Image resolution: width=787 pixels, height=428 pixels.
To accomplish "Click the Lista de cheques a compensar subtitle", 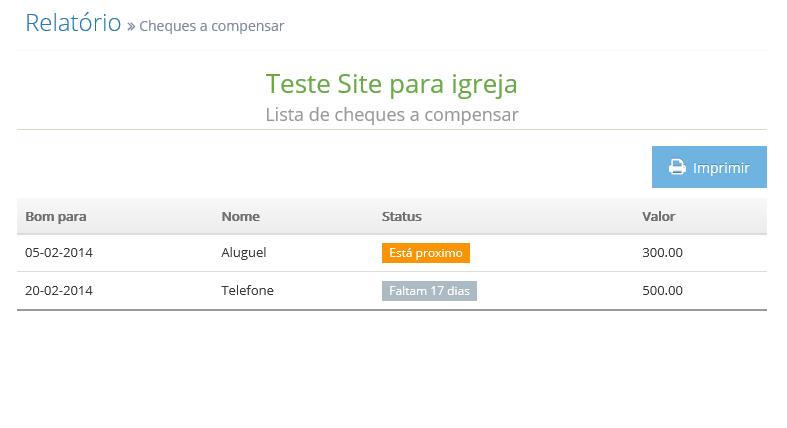I will click(392, 115).
